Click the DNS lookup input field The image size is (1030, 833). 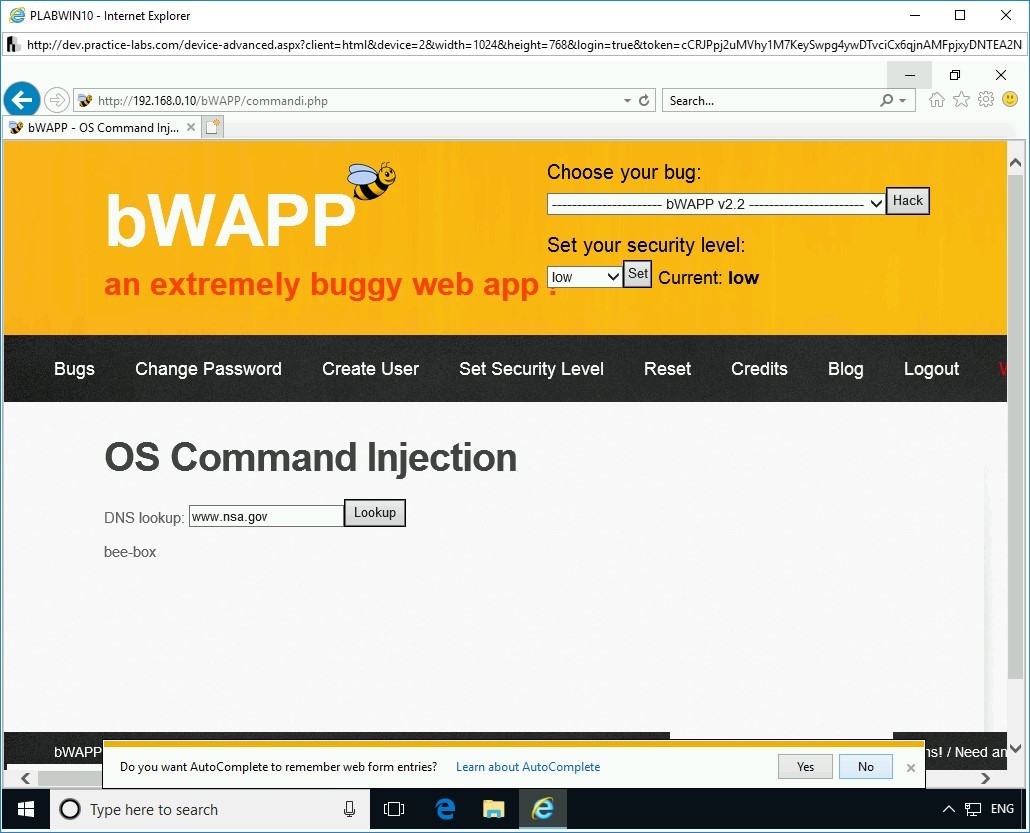265,515
